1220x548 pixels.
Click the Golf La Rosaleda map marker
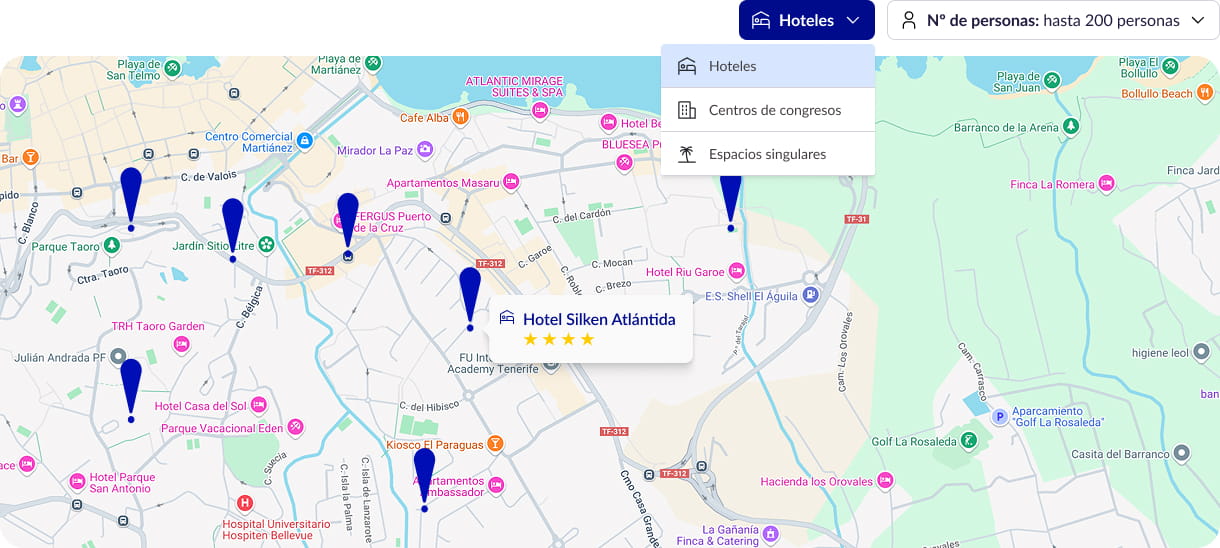(x=968, y=440)
